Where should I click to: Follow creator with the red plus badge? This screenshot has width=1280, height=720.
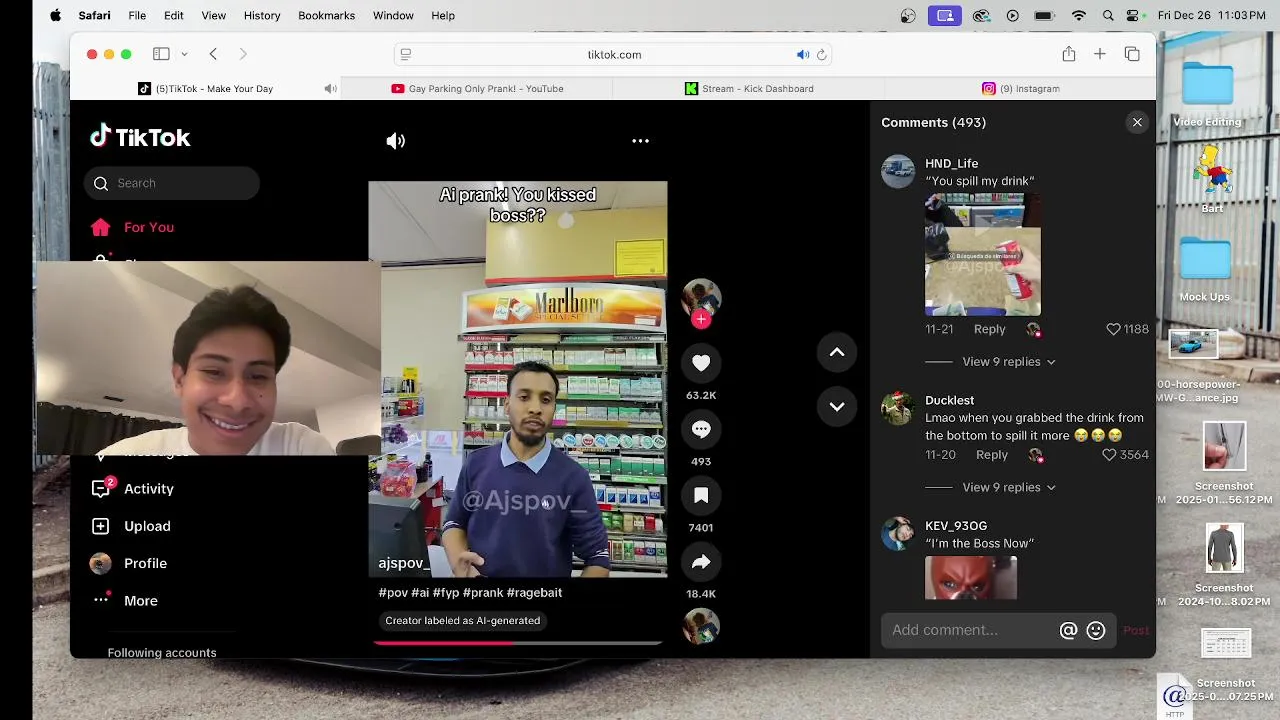tap(701, 319)
